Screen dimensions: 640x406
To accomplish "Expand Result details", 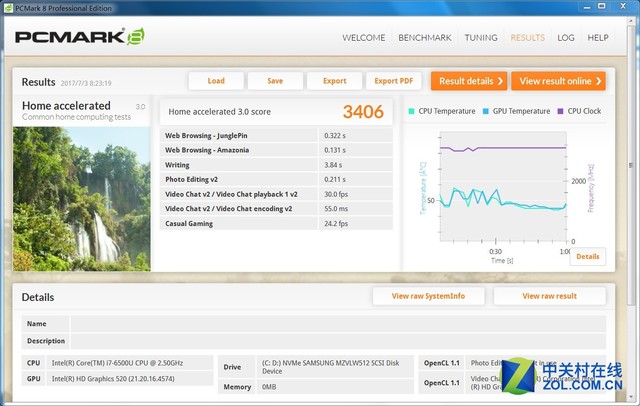I will [469, 81].
